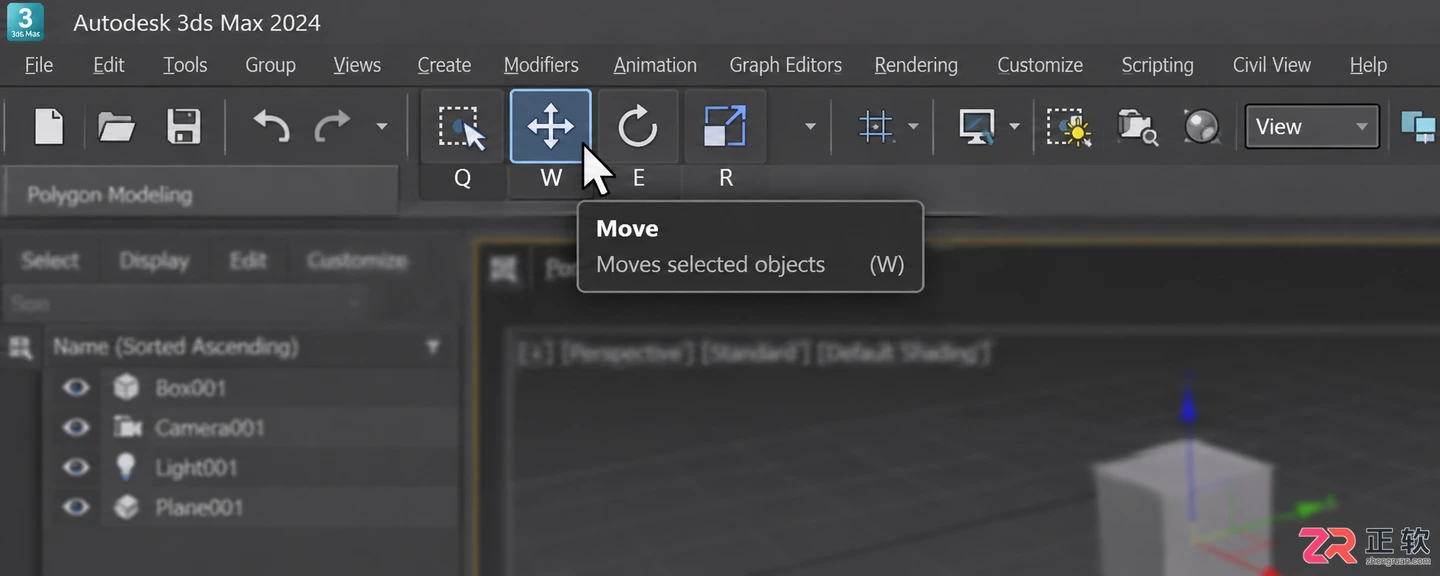Open the Group menu
Screen dimensions: 1440x576
coord(270,65)
